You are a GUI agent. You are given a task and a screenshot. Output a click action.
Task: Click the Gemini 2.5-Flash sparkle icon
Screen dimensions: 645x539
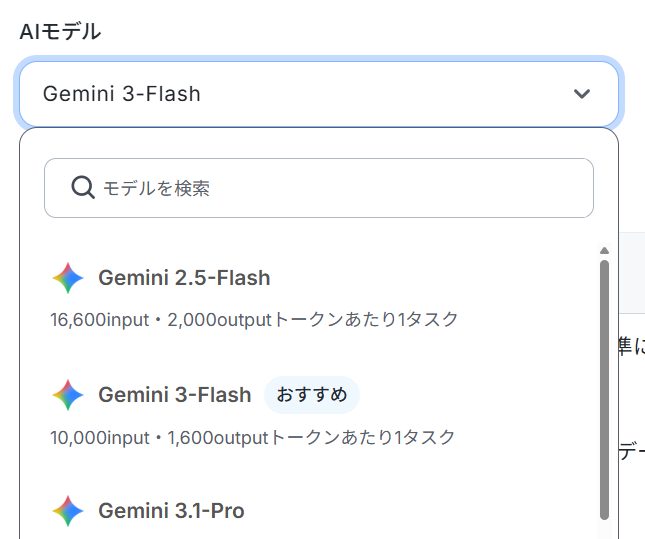click(68, 278)
